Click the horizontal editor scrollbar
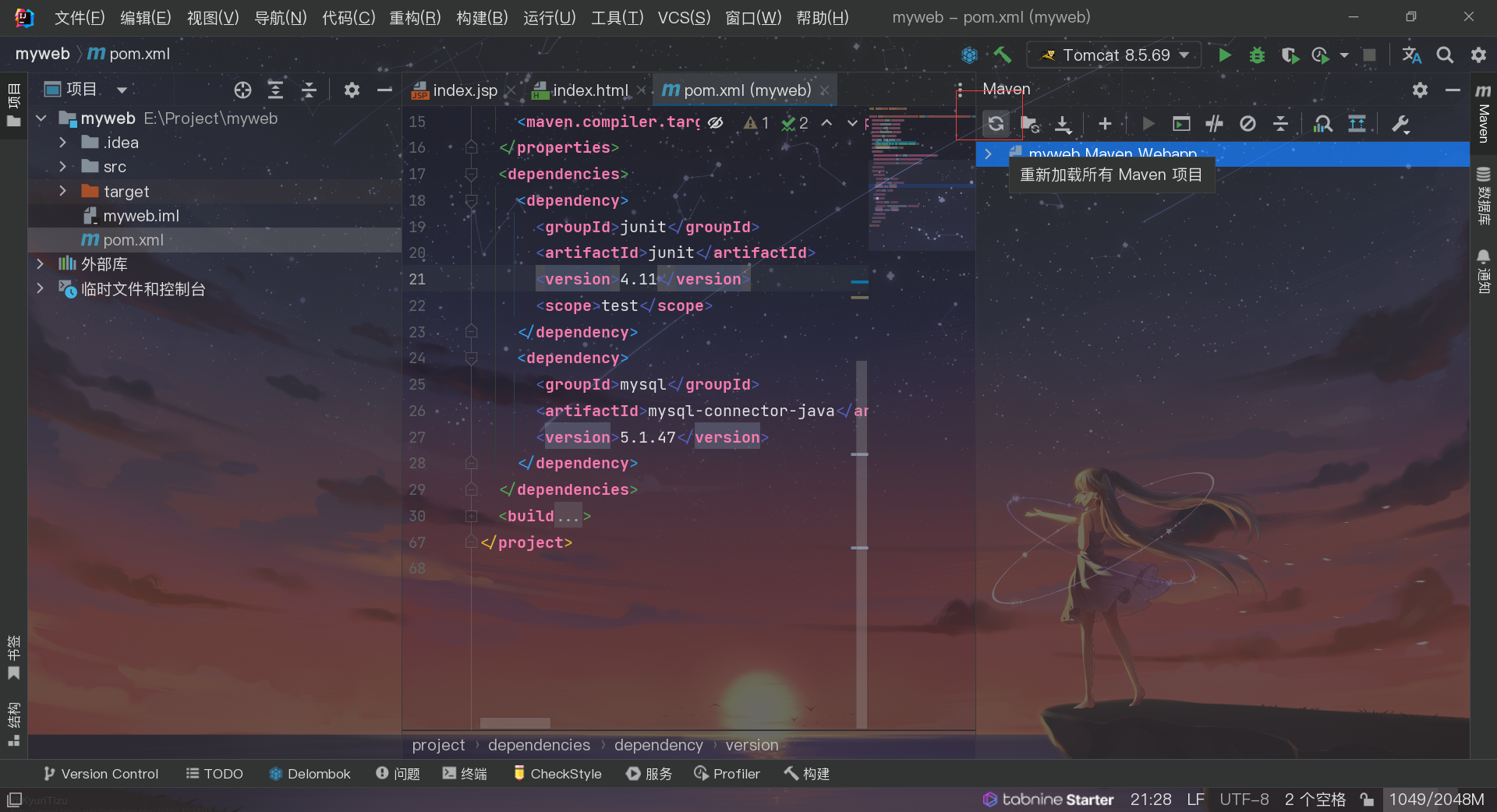Viewport: 1497px width, 812px height. click(x=515, y=722)
